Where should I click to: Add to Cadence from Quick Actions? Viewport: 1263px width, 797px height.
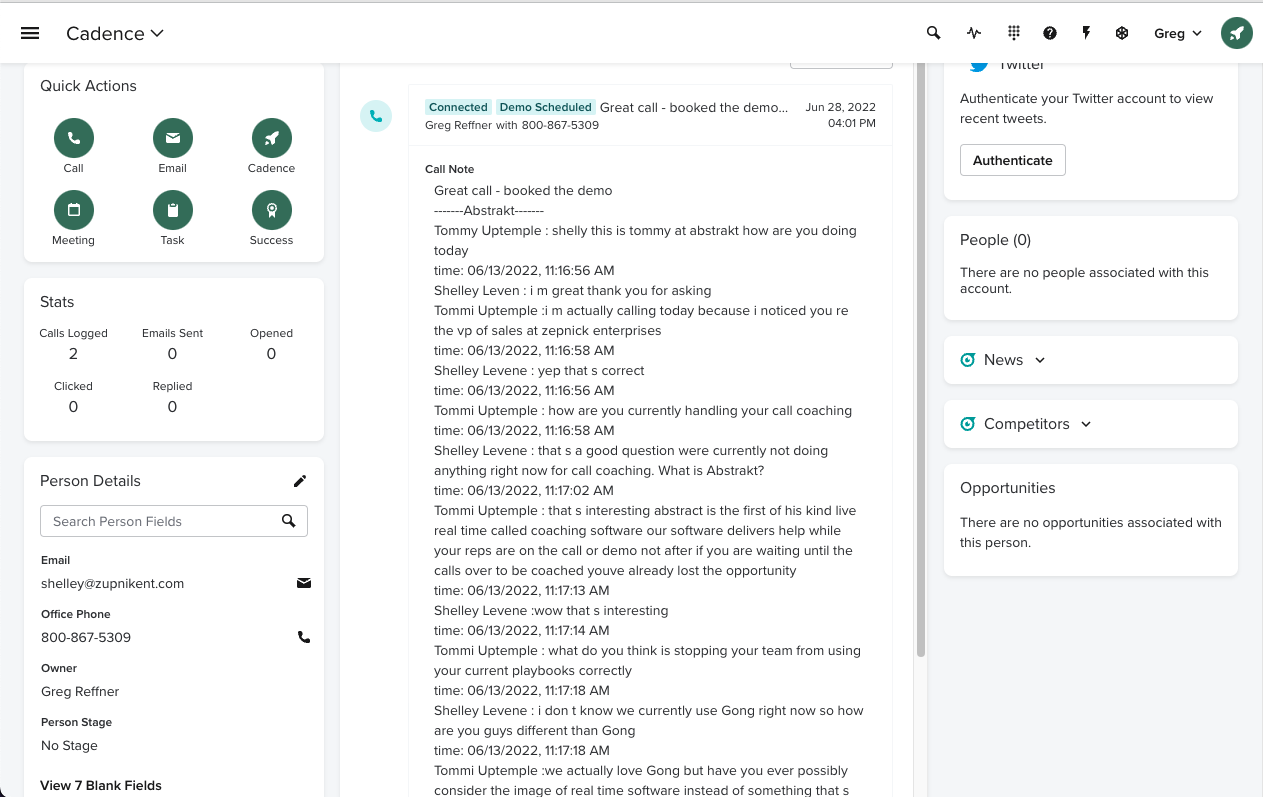click(x=272, y=138)
